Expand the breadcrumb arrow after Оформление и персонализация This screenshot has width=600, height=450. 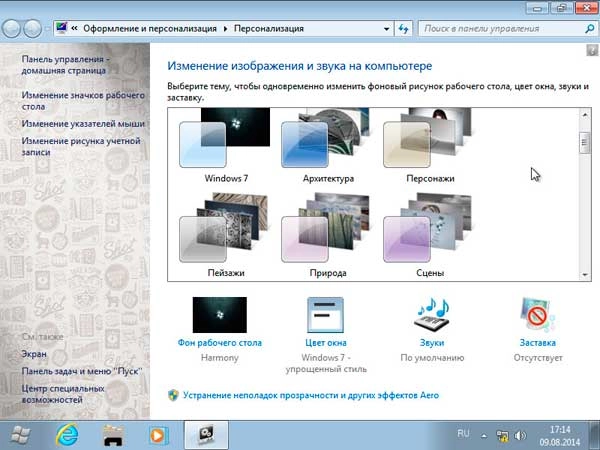click(225, 29)
